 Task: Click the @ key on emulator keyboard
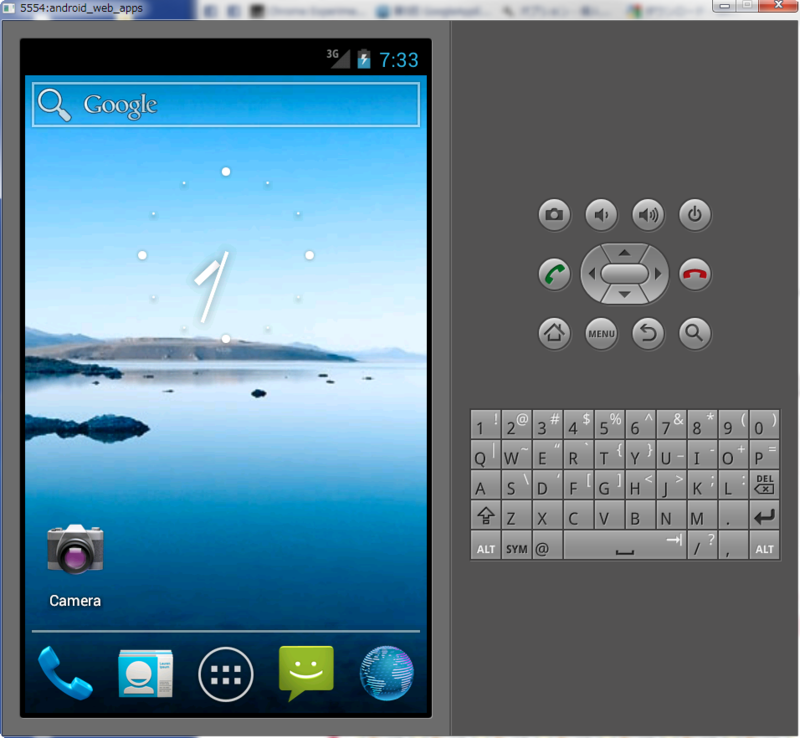[x=547, y=545]
